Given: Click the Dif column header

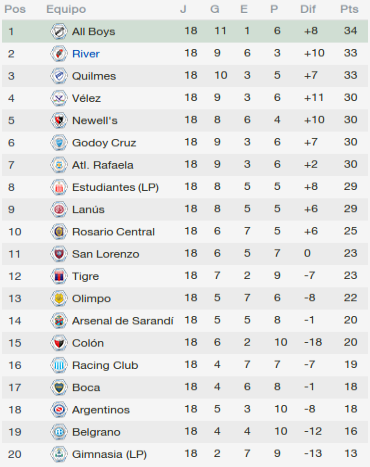Looking at the screenshot, I should point(308,9).
